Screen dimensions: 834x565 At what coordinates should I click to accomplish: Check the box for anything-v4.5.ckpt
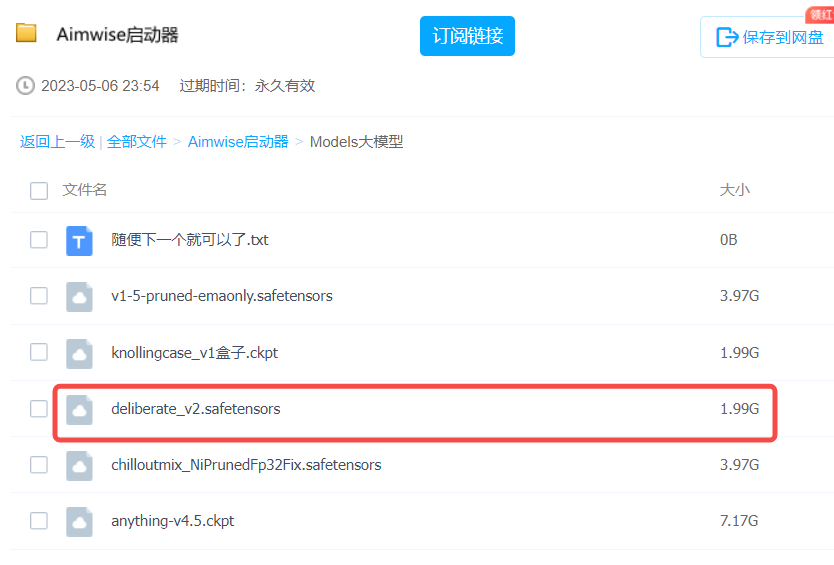[39, 520]
